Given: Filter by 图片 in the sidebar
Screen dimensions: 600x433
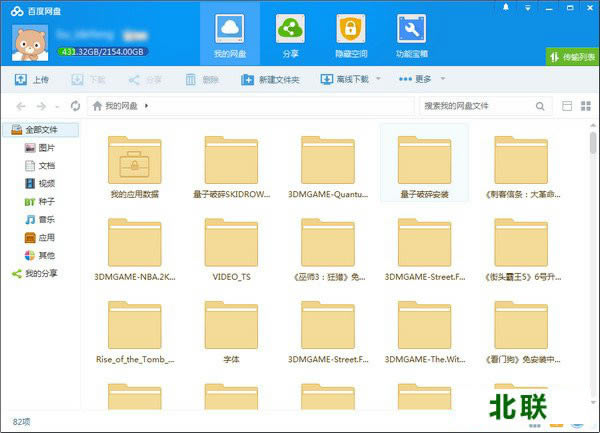Looking at the screenshot, I should (x=40, y=148).
